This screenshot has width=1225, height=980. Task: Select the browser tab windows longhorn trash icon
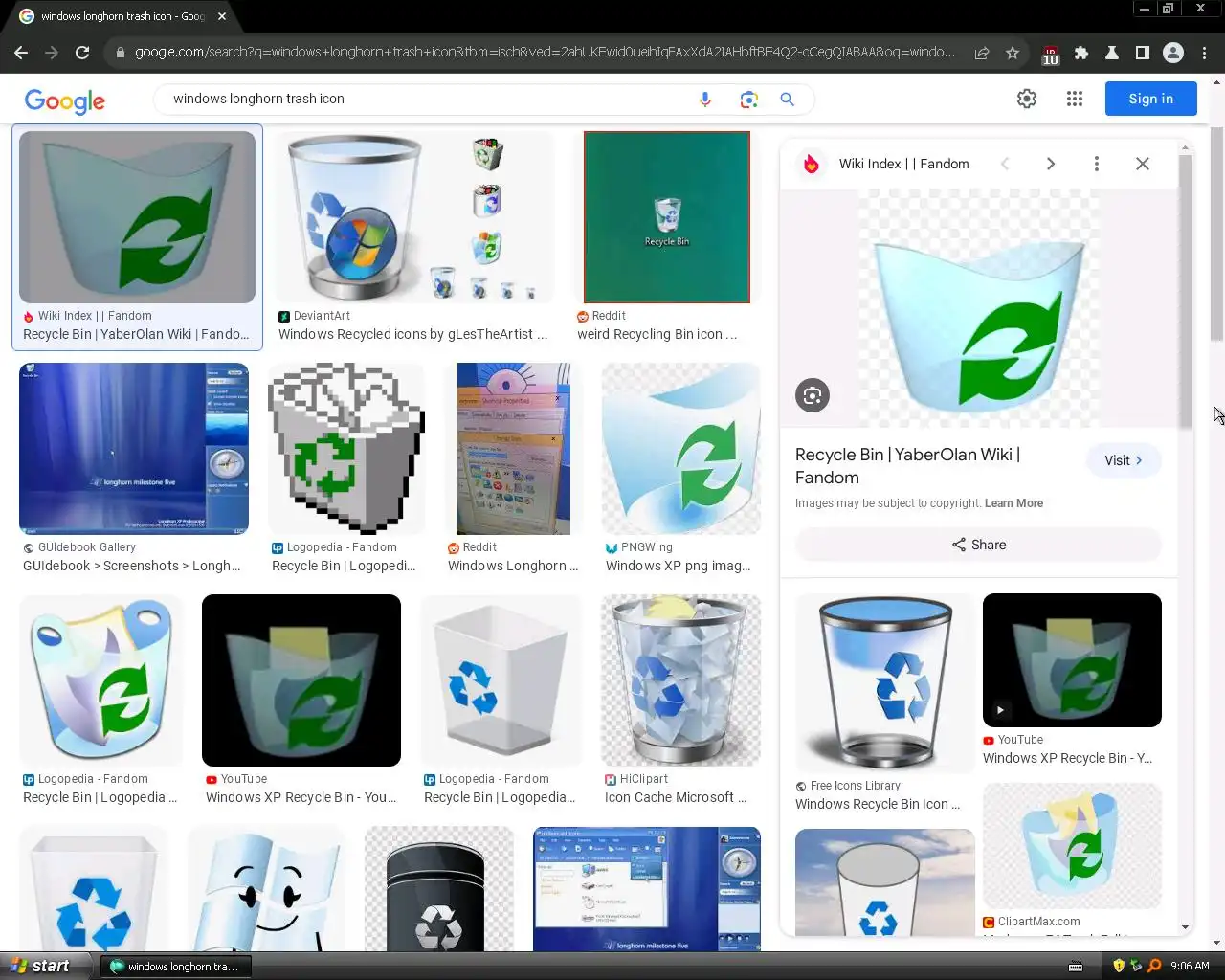122,16
